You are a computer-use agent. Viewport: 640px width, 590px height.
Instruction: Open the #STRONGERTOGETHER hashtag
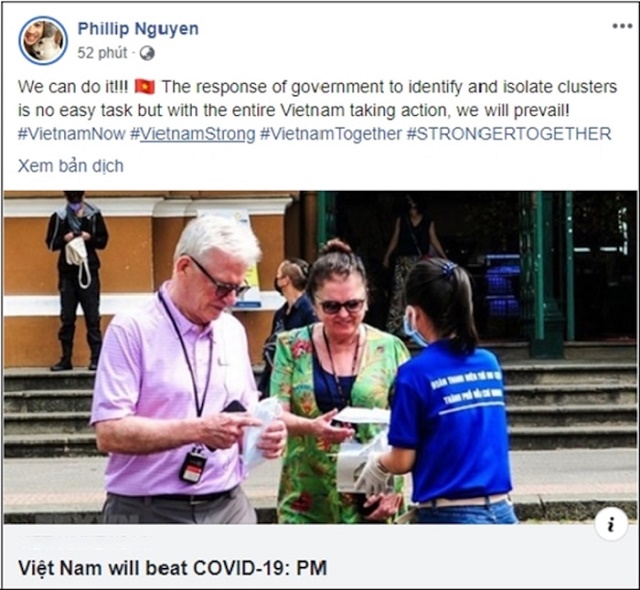pyautogui.click(x=509, y=134)
